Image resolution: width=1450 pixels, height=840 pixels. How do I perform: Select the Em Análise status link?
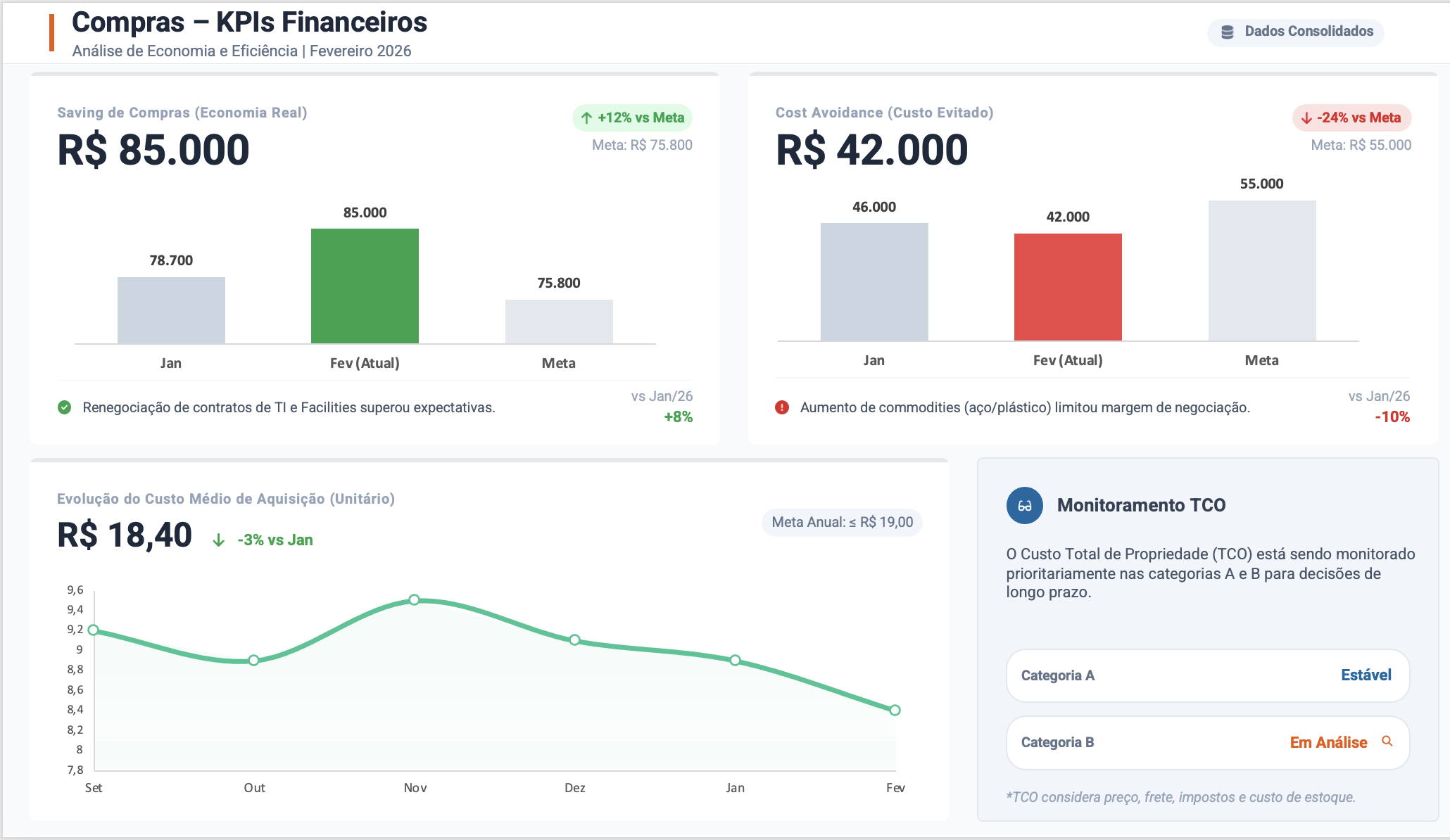point(1329,743)
